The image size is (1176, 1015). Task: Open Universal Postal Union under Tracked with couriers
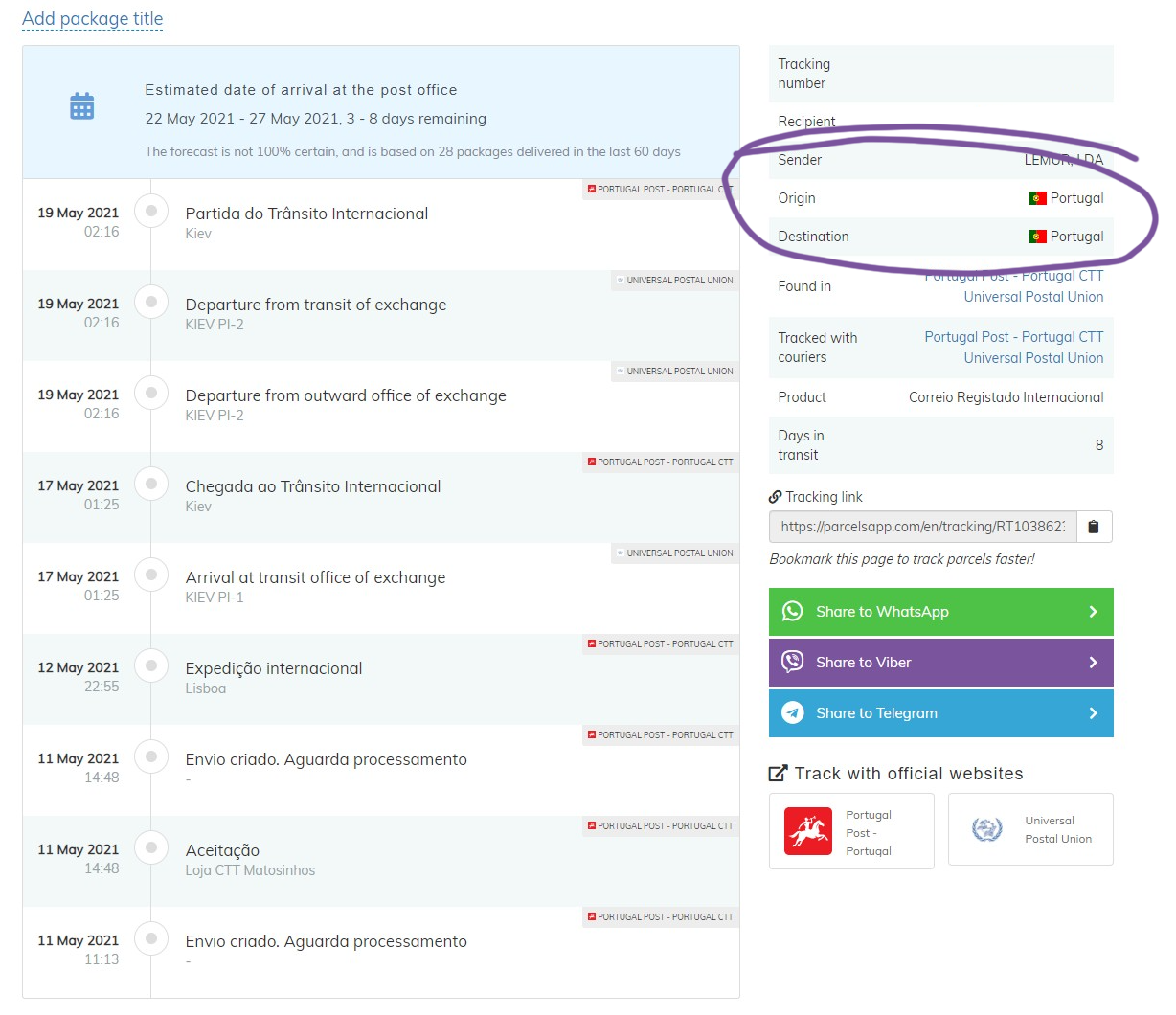tap(1033, 358)
